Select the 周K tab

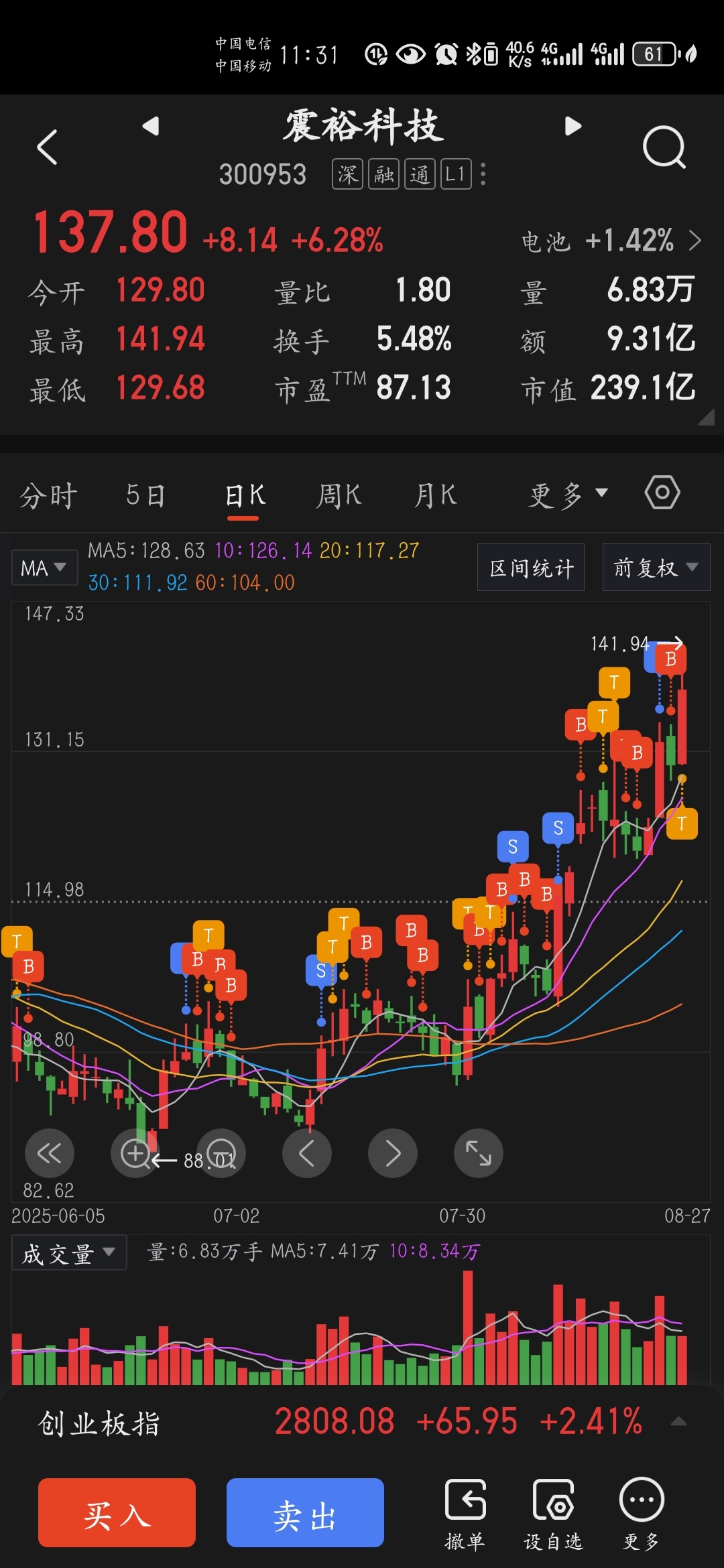pos(339,496)
